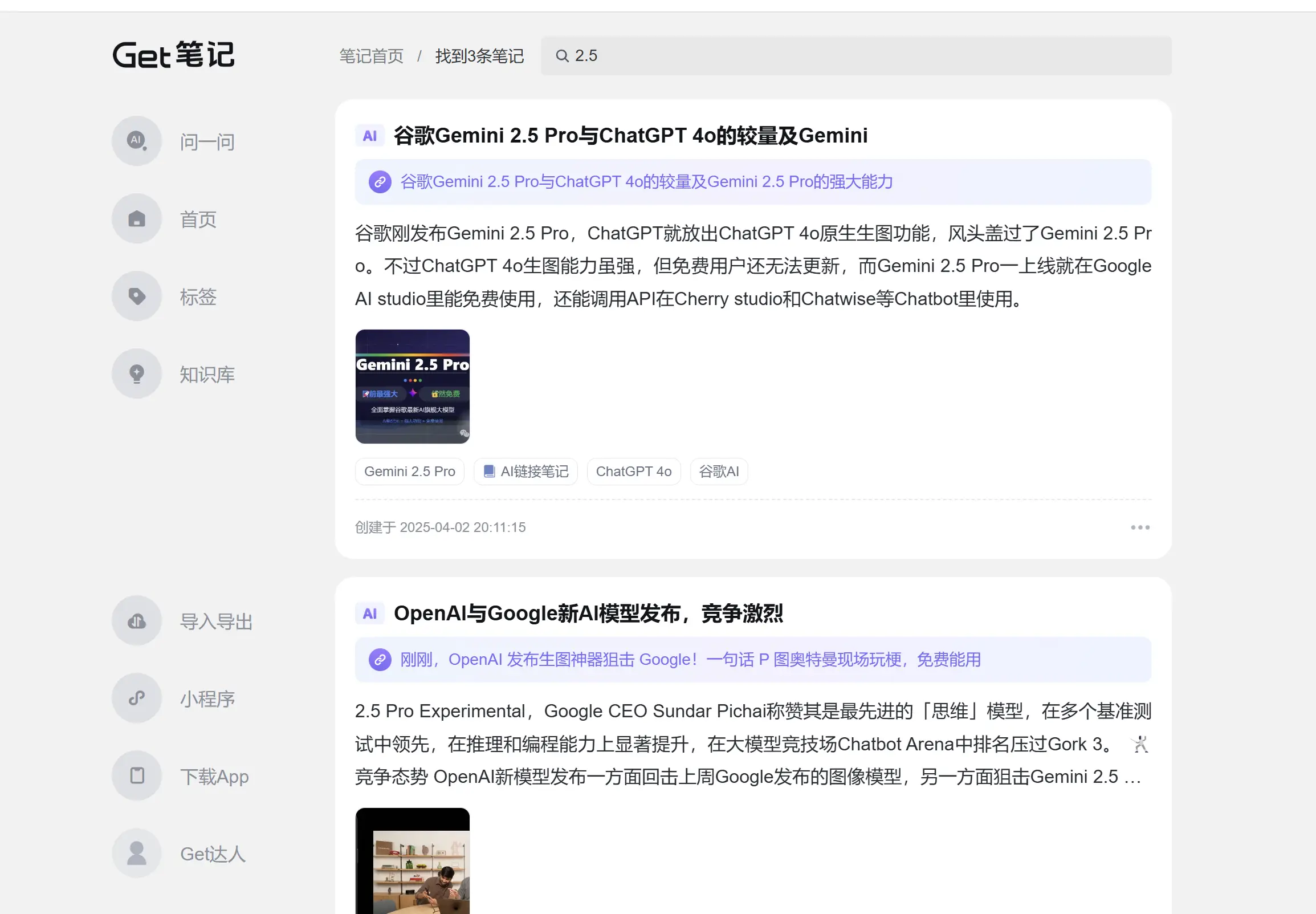Open the Gemini 2.5 Pro thumbnail image
The width and height of the screenshot is (1316, 914).
[412, 387]
